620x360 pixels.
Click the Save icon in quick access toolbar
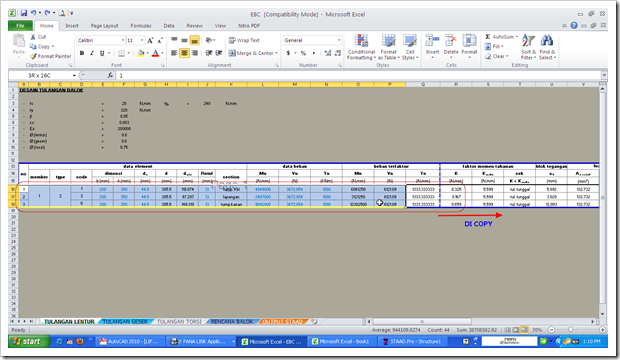tap(24, 13)
